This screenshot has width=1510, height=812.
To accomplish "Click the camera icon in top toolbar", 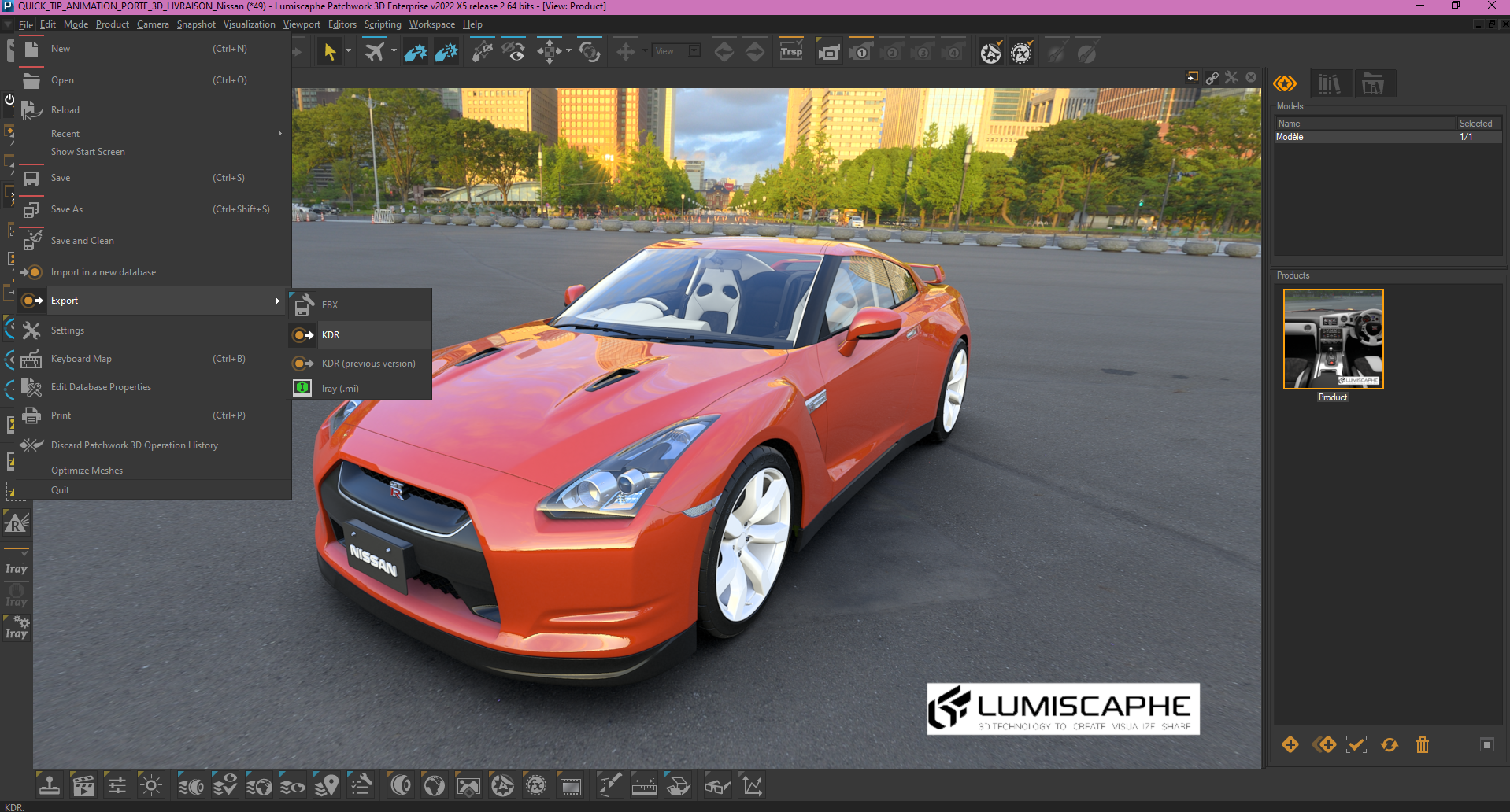I will [828, 53].
